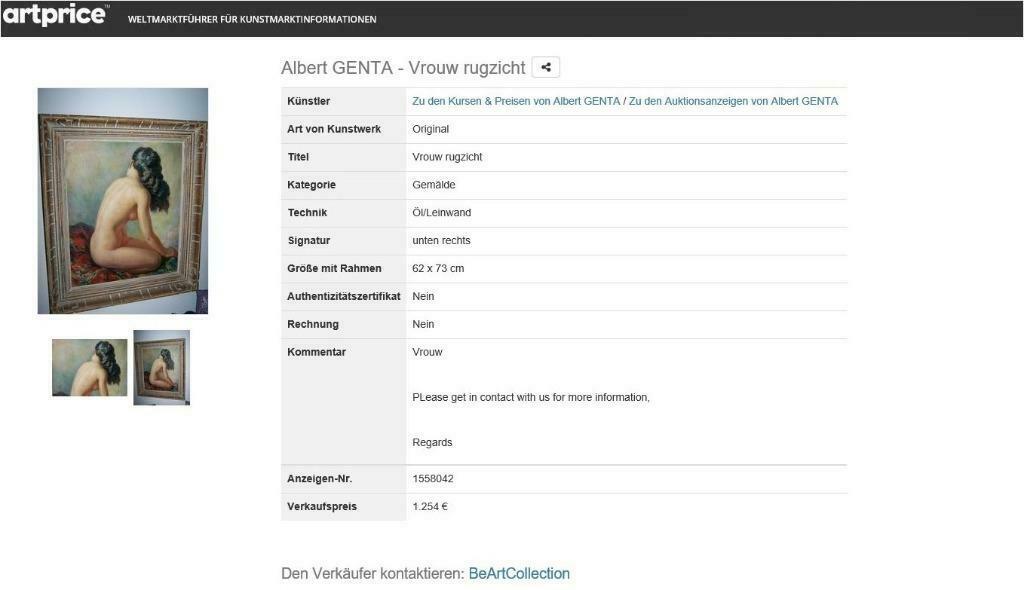Click the 'PLease get in contact with us' comment
The height and width of the screenshot is (590, 1024).
tap(531, 397)
